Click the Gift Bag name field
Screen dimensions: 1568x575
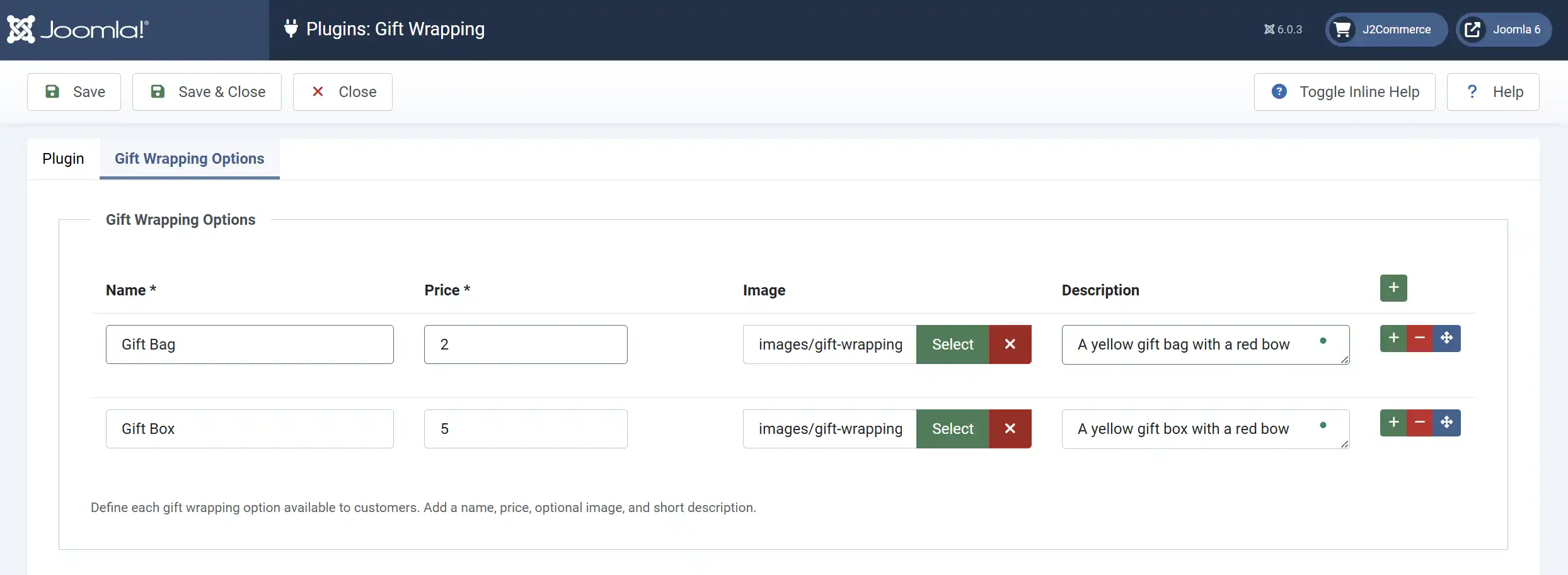tap(250, 344)
